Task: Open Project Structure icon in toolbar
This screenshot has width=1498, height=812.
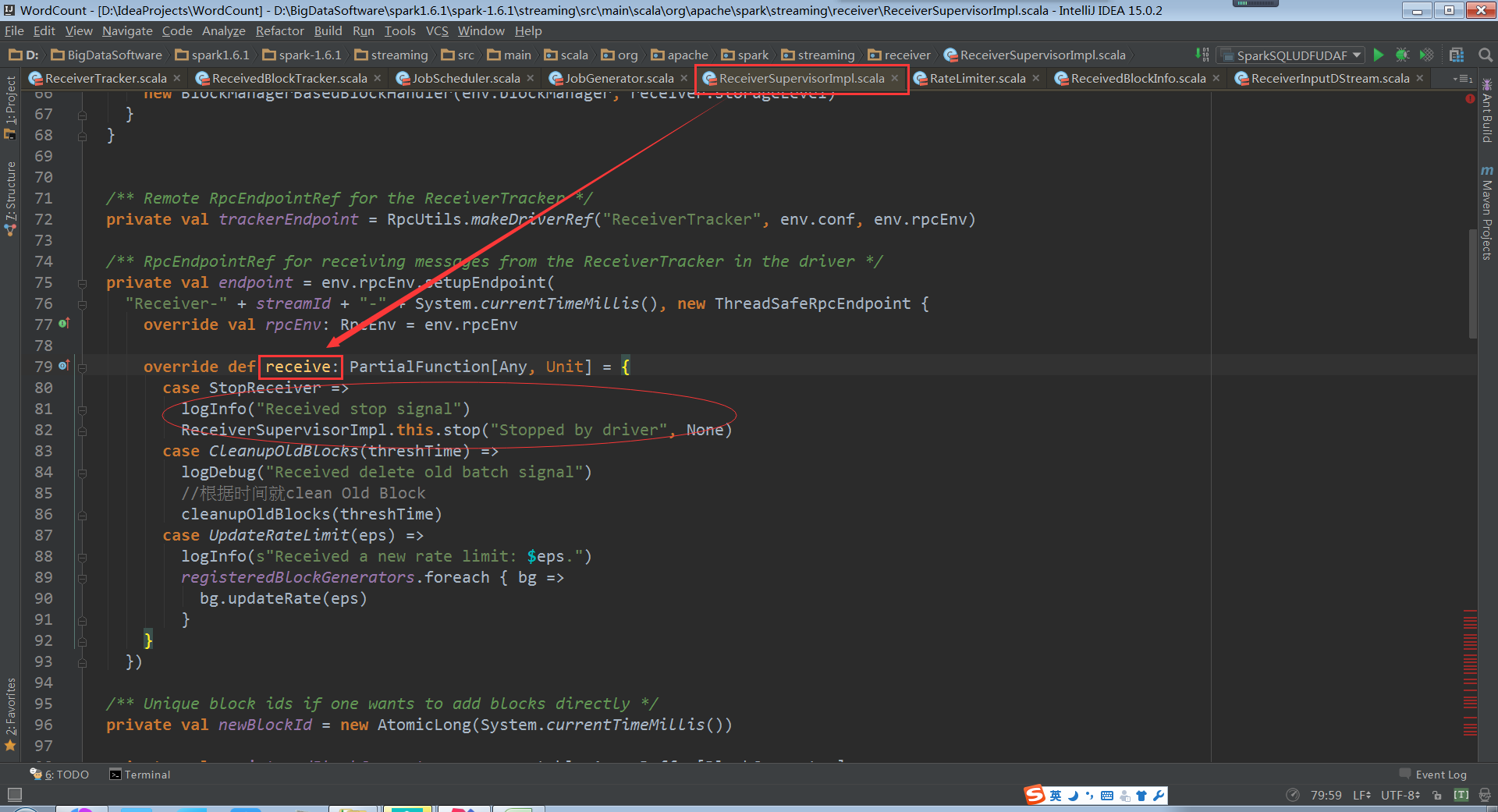Action: (1456, 55)
